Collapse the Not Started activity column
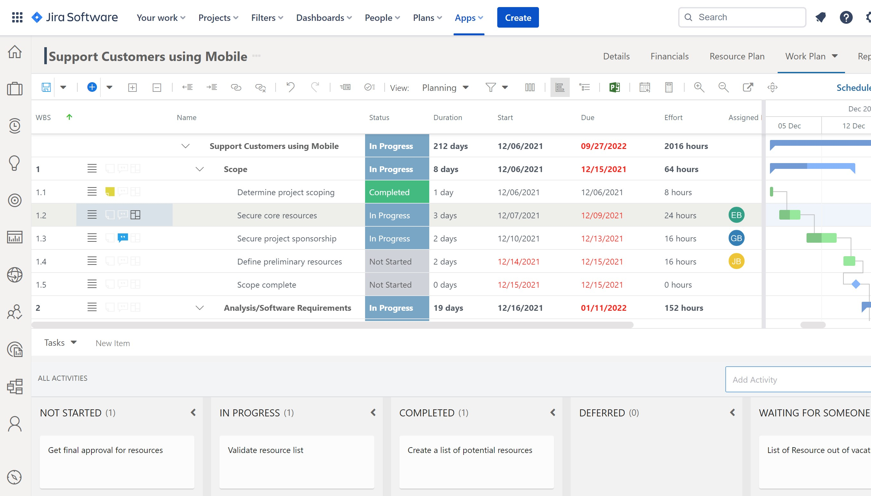 pyautogui.click(x=194, y=413)
